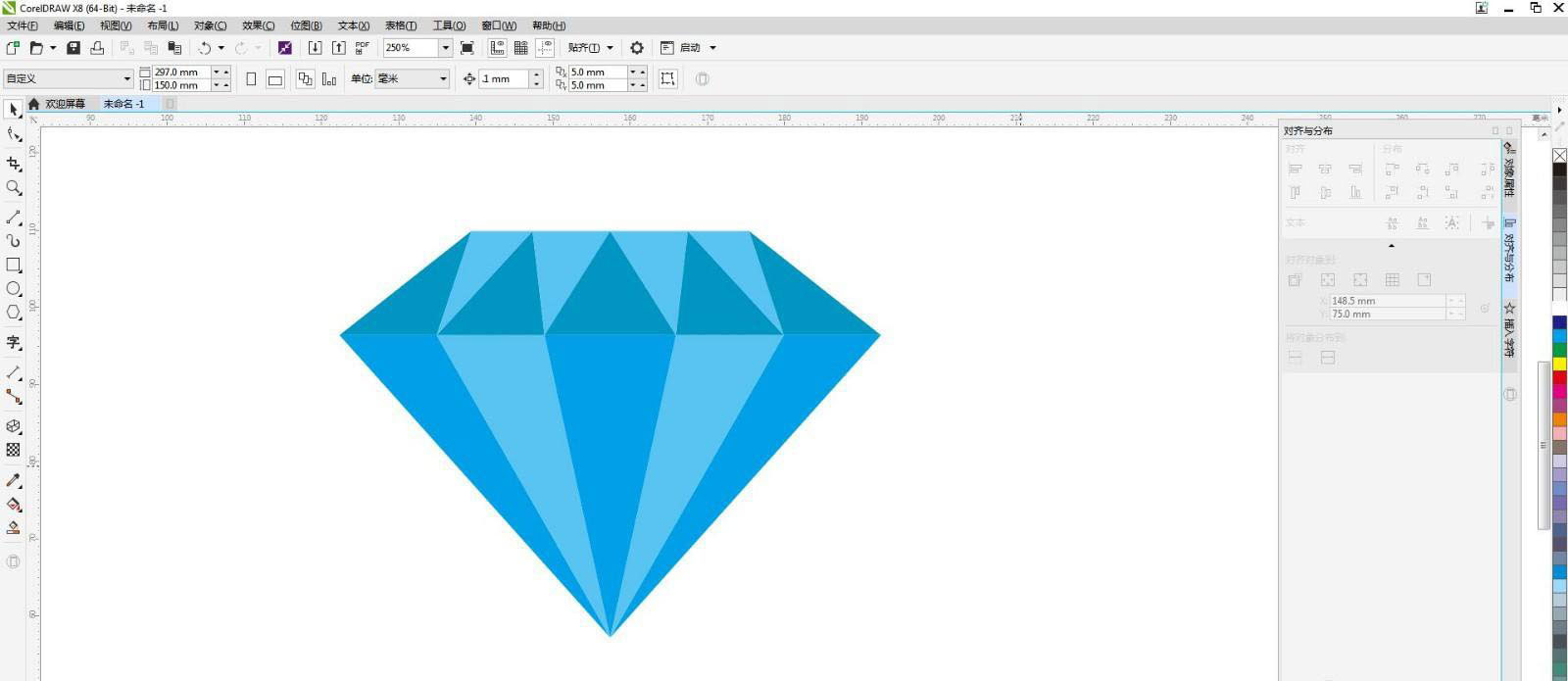Save the document with floppy icon
This screenshot has width=1568, height=681.
73,47
